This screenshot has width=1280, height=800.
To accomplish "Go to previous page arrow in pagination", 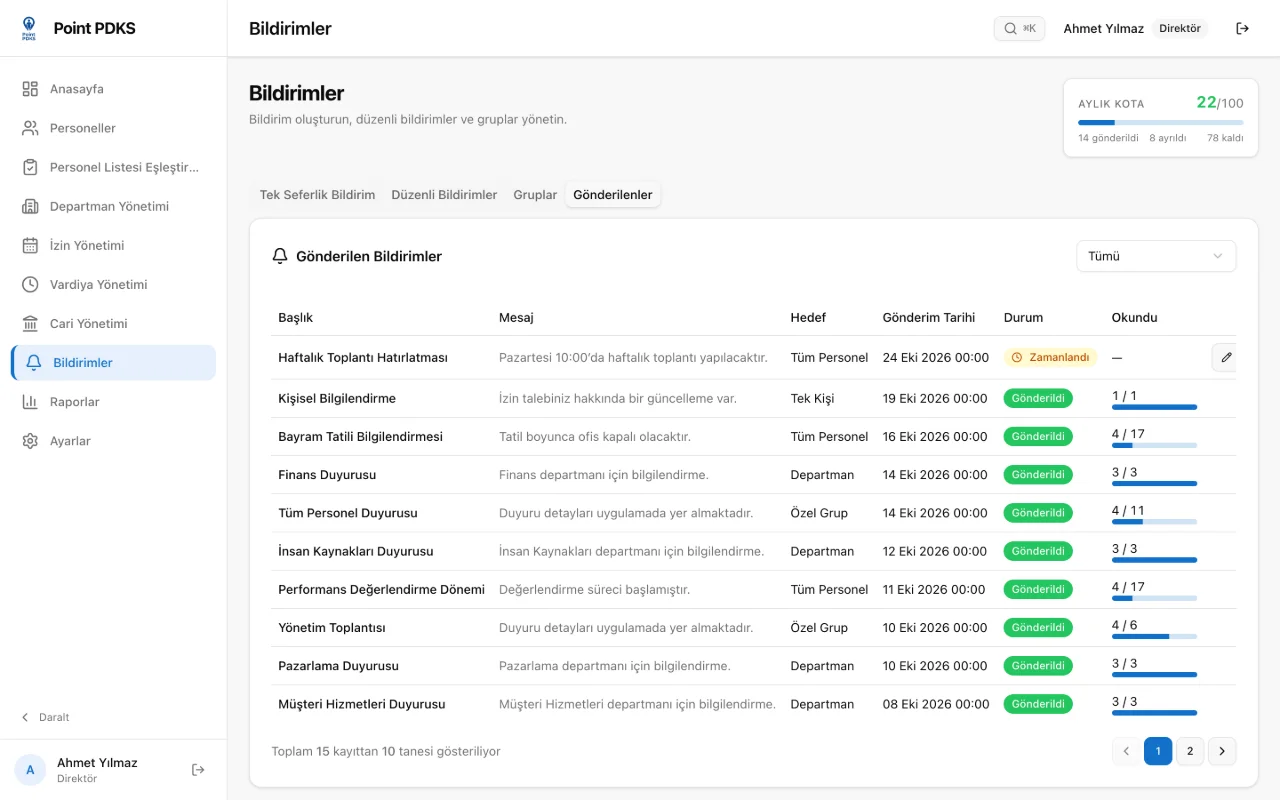I will 1126,751.
